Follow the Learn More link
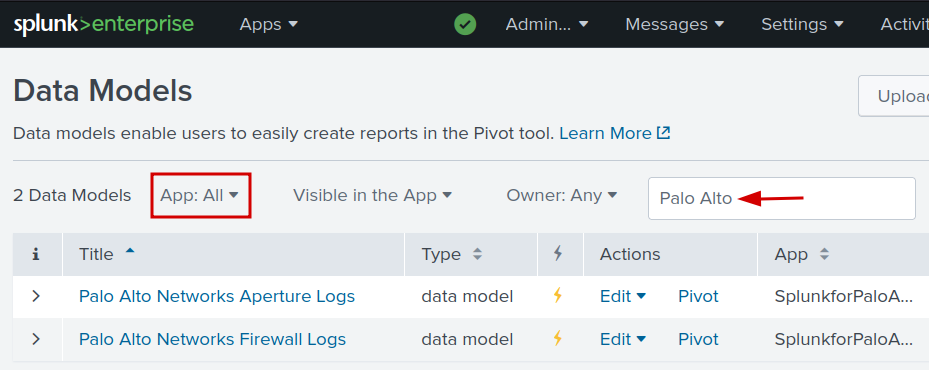This screenshot has height=370, width=929. click(x=614, y=133)
